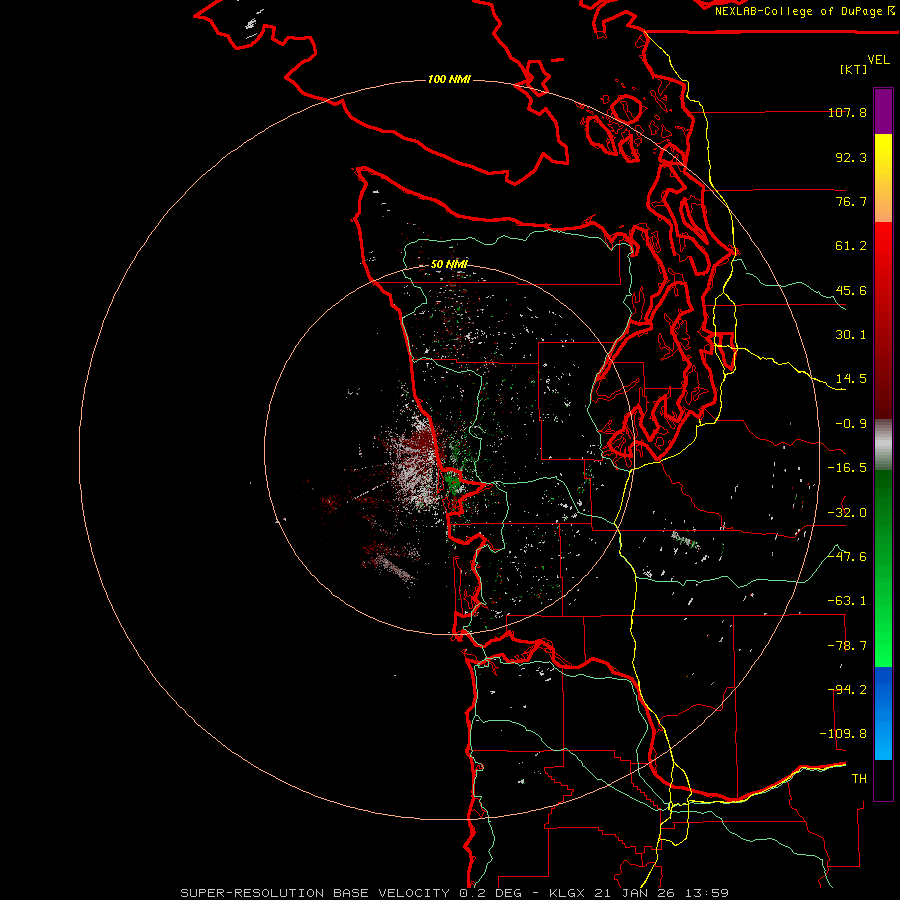Pick the yellow segment of the color bar
Screen dimensions: 900x900
click(x=883, y=178)
